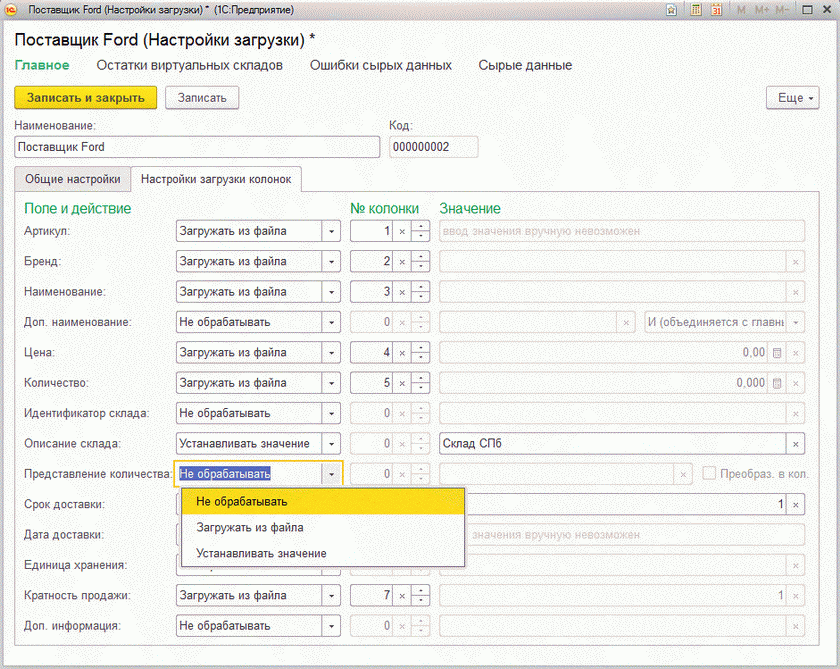Increase the Бренд column number stepper
Viewport: 840px width, 669px height.
(x=421, y=256)
